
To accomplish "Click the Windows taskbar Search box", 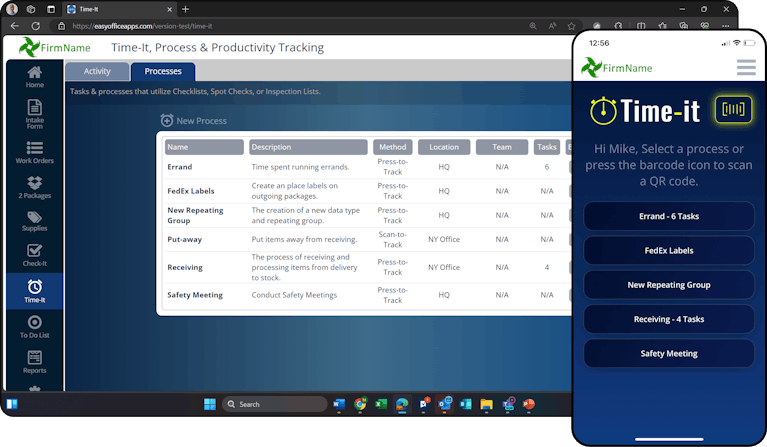I will point(274,404).
